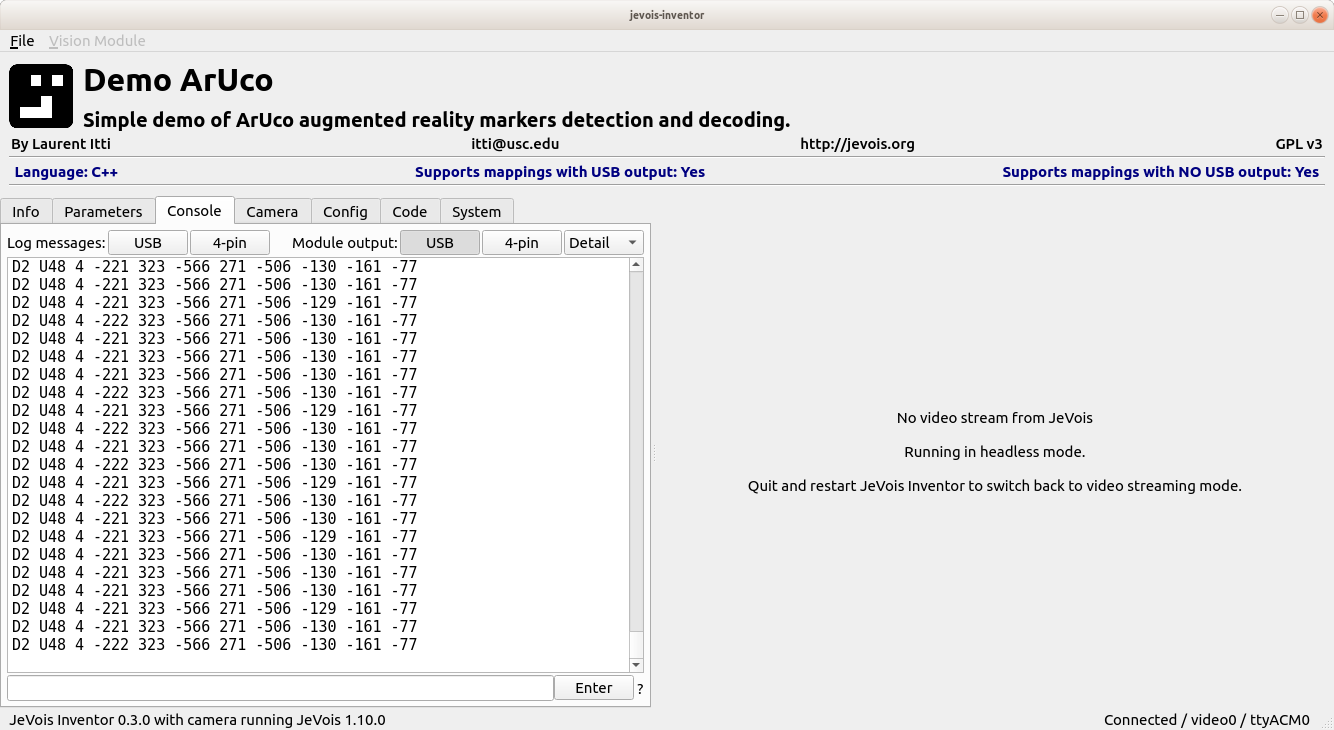Click 'JeVois Inventor 0.3.0' status bar text

pos(197,720)
